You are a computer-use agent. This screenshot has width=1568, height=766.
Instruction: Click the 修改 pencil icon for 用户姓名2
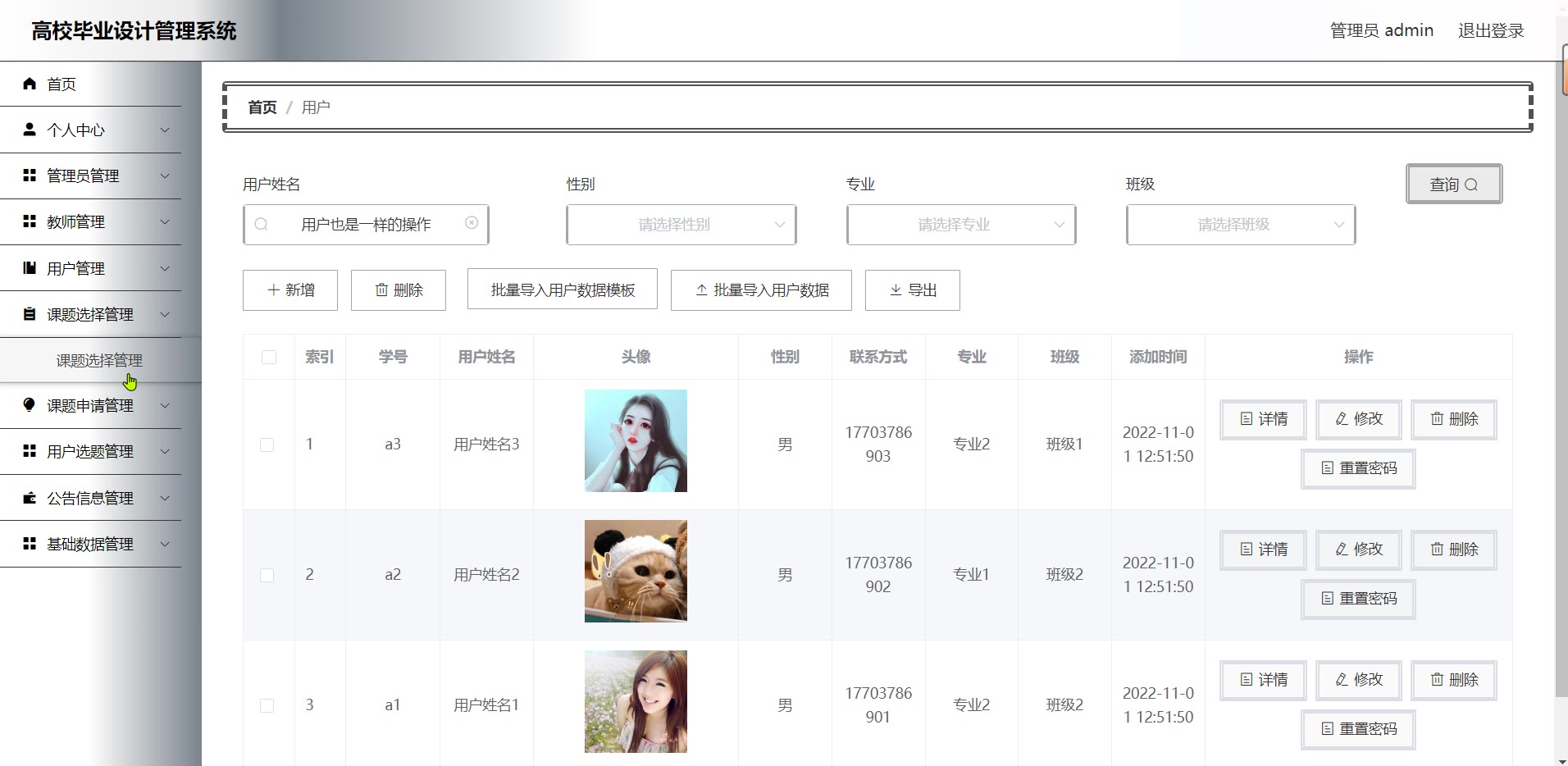(x=1342, y=549)
